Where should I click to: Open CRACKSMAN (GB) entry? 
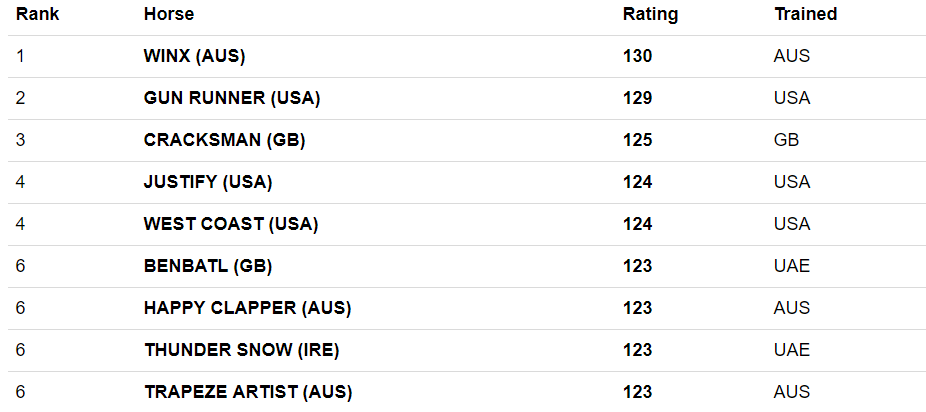tap(224, 140)
